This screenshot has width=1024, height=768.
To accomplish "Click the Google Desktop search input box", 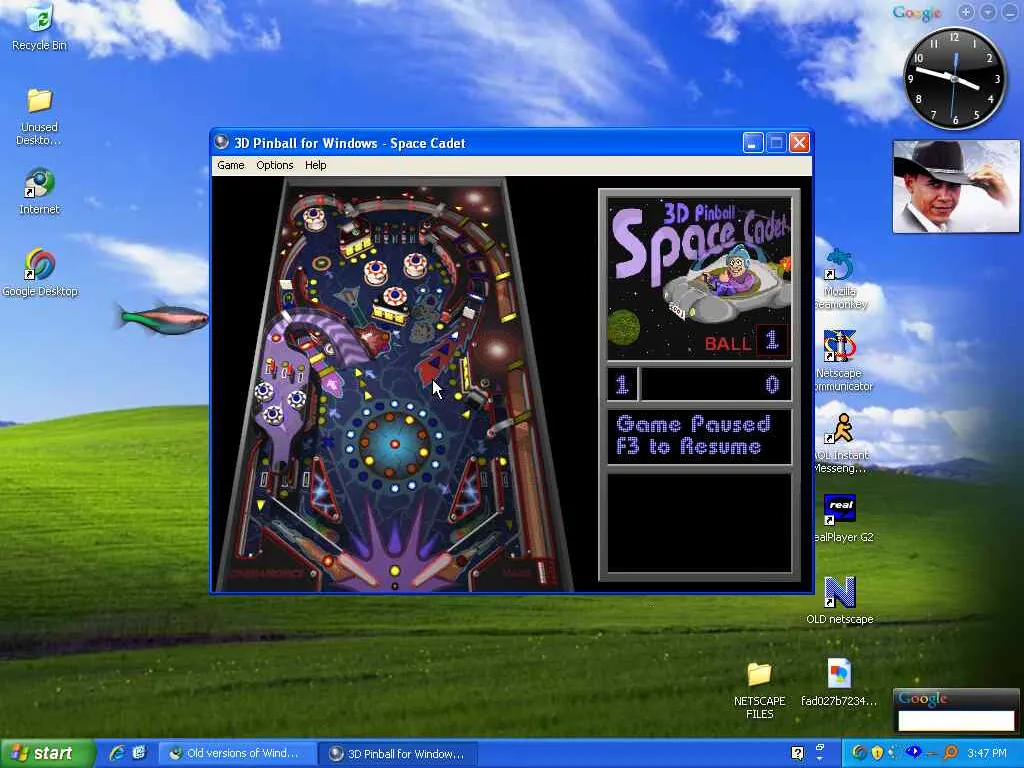I will click(x=956, y=721).
